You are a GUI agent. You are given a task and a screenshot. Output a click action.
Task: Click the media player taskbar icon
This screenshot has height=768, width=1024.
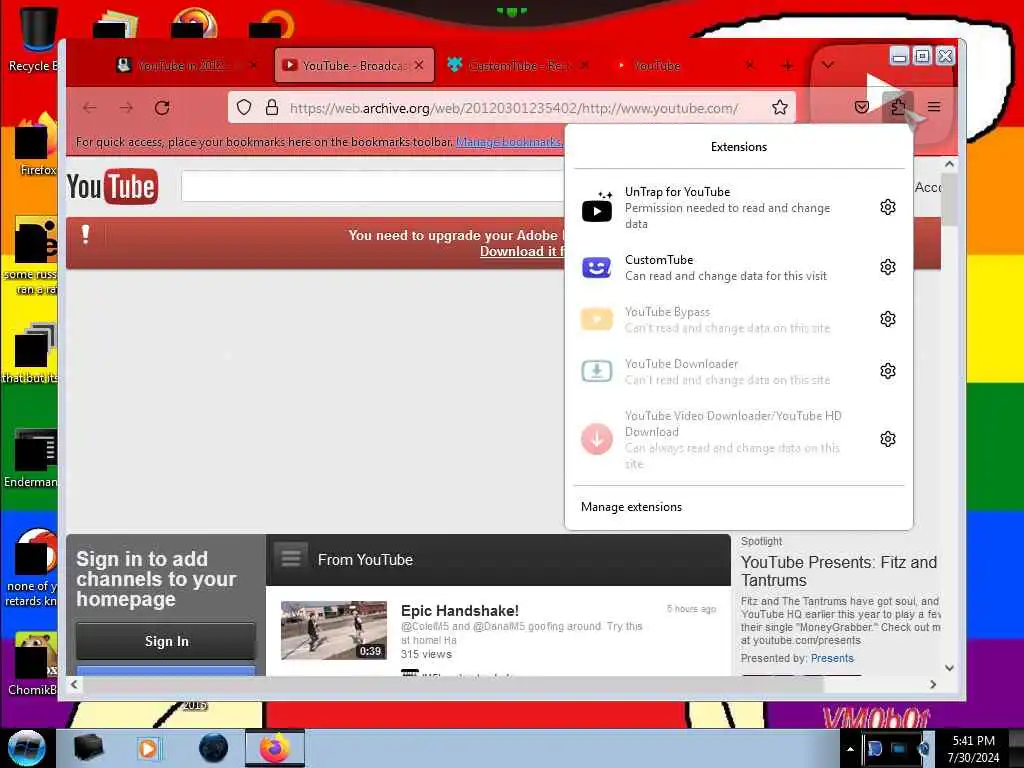point(148,748)
